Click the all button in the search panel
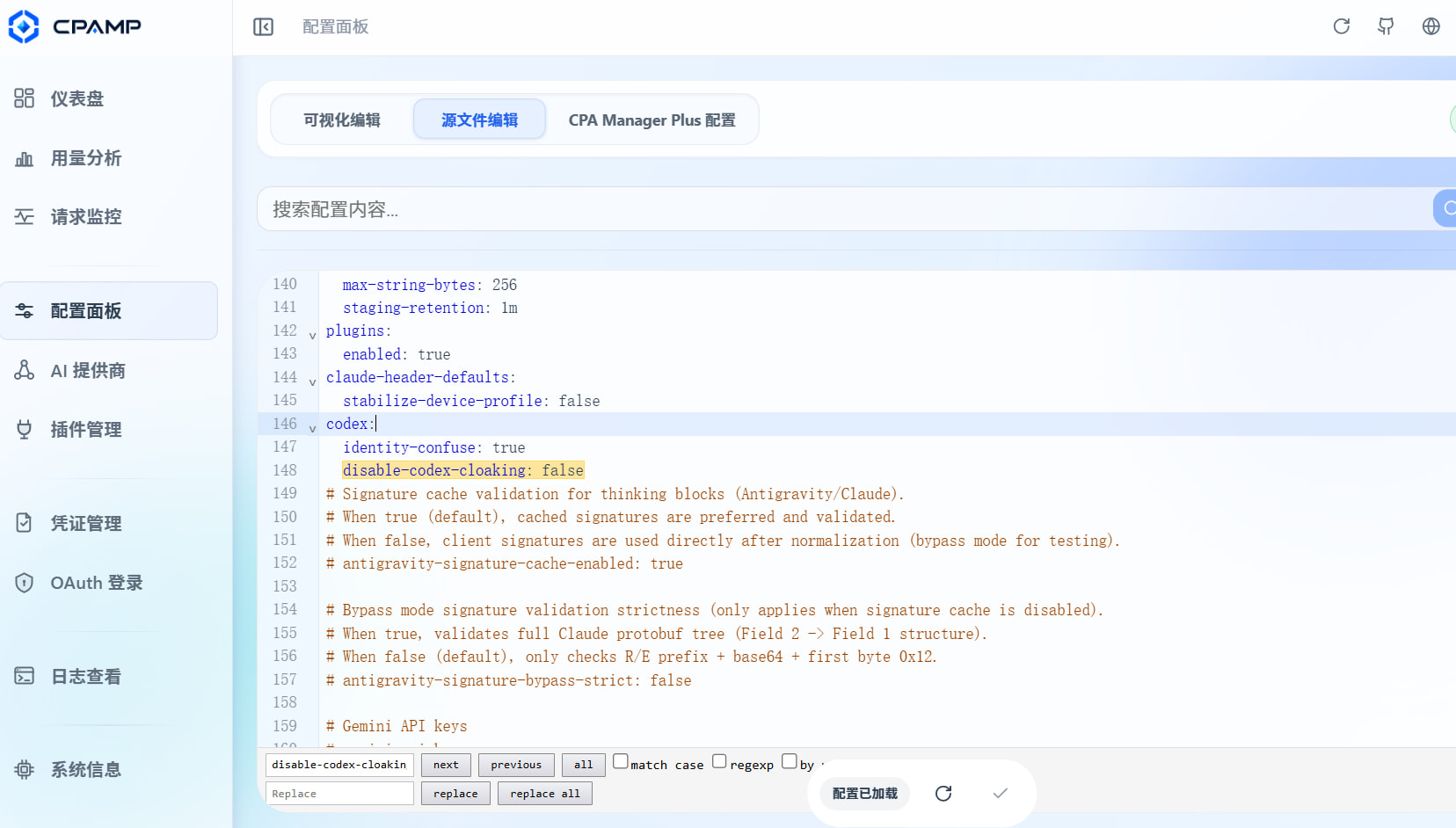The width and height of the screenshot is (1456, 828). (584, 765)
